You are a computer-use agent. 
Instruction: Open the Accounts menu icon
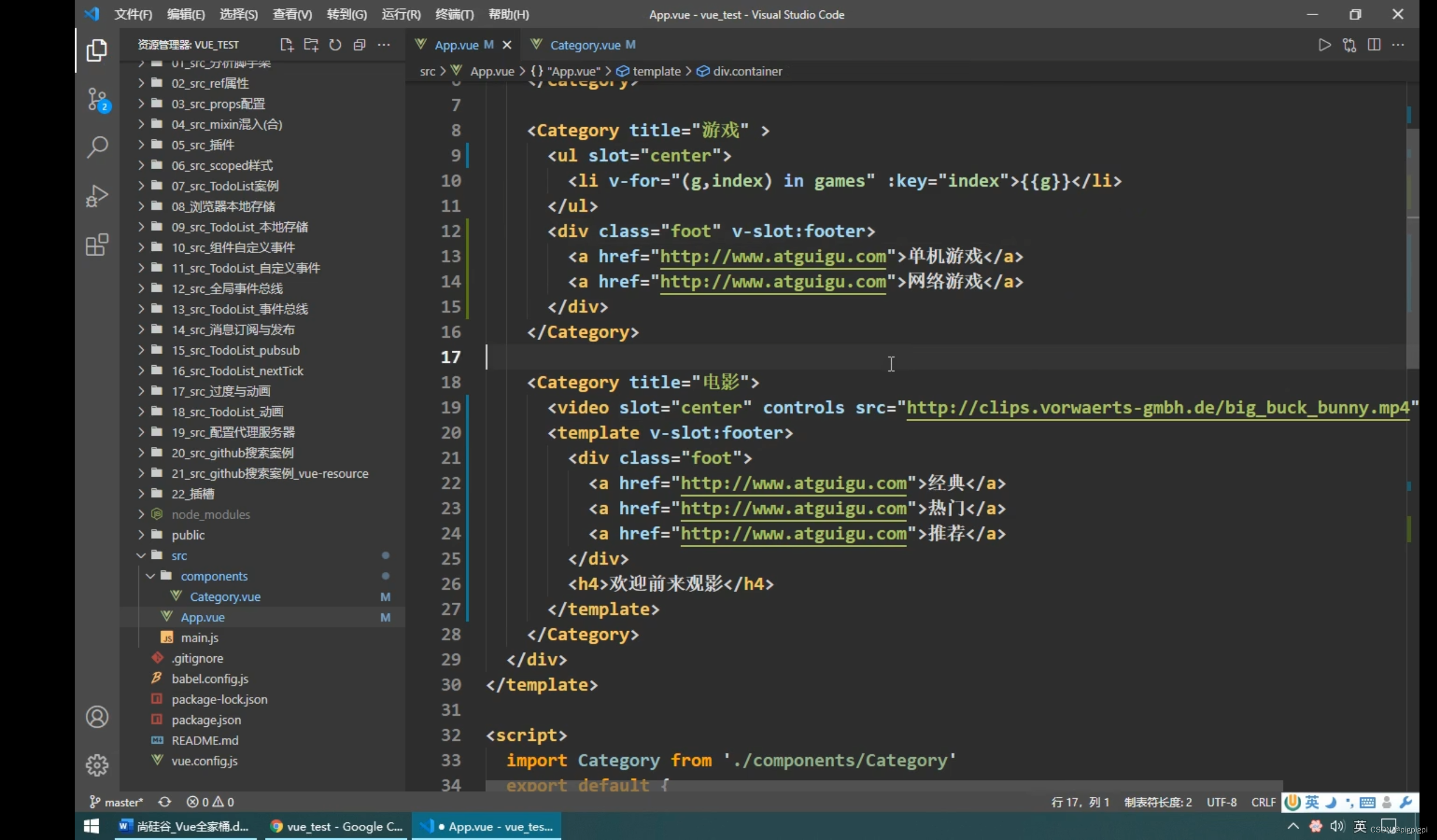(97, 717)
